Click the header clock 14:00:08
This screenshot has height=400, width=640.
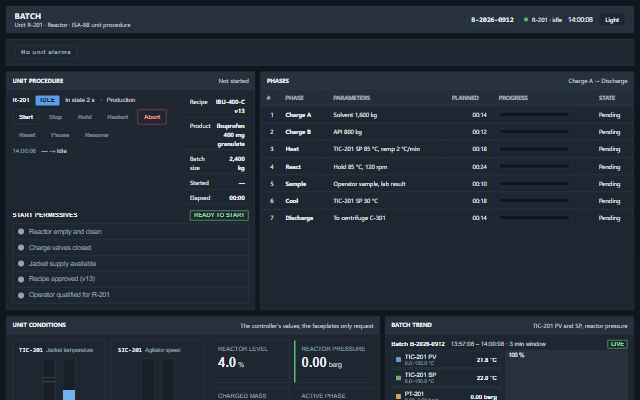click(x=580, y=20)
